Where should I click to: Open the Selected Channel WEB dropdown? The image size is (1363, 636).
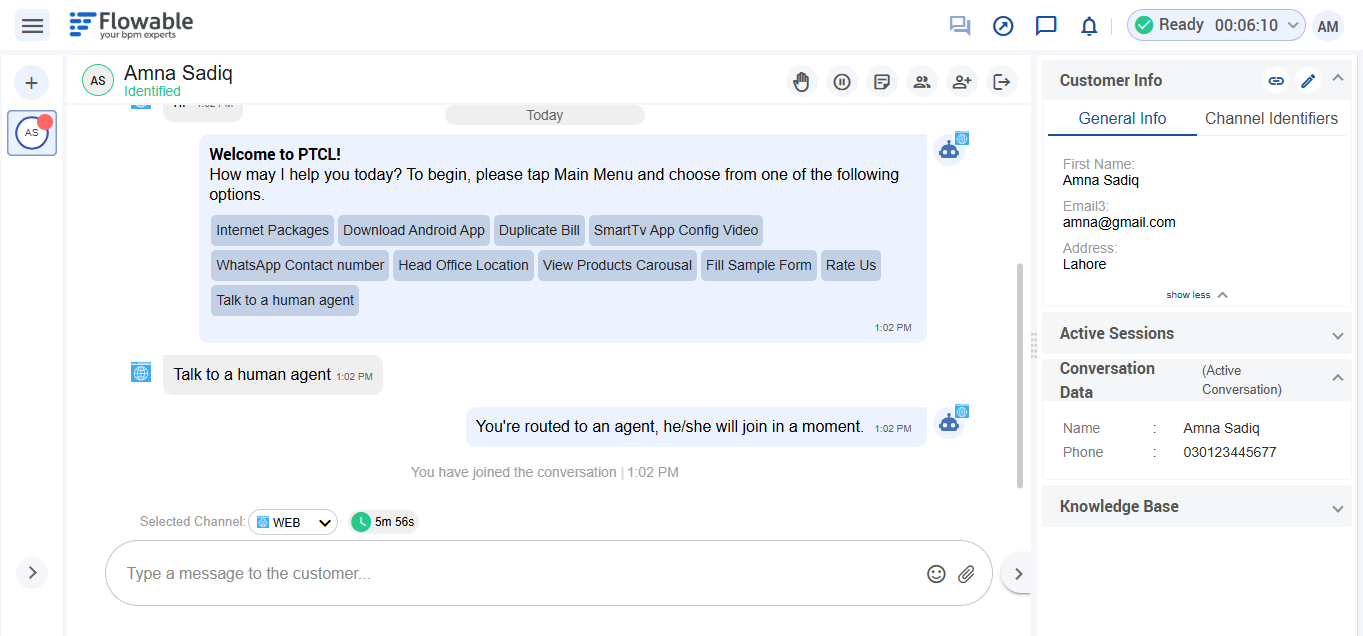coord(293,522)
